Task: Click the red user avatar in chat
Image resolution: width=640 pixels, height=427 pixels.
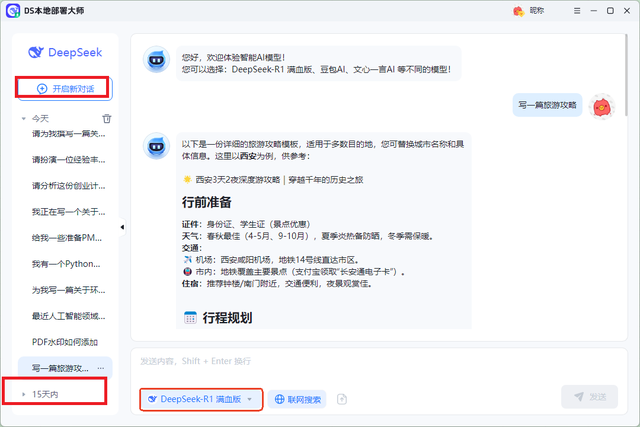Action: [602, 107]
